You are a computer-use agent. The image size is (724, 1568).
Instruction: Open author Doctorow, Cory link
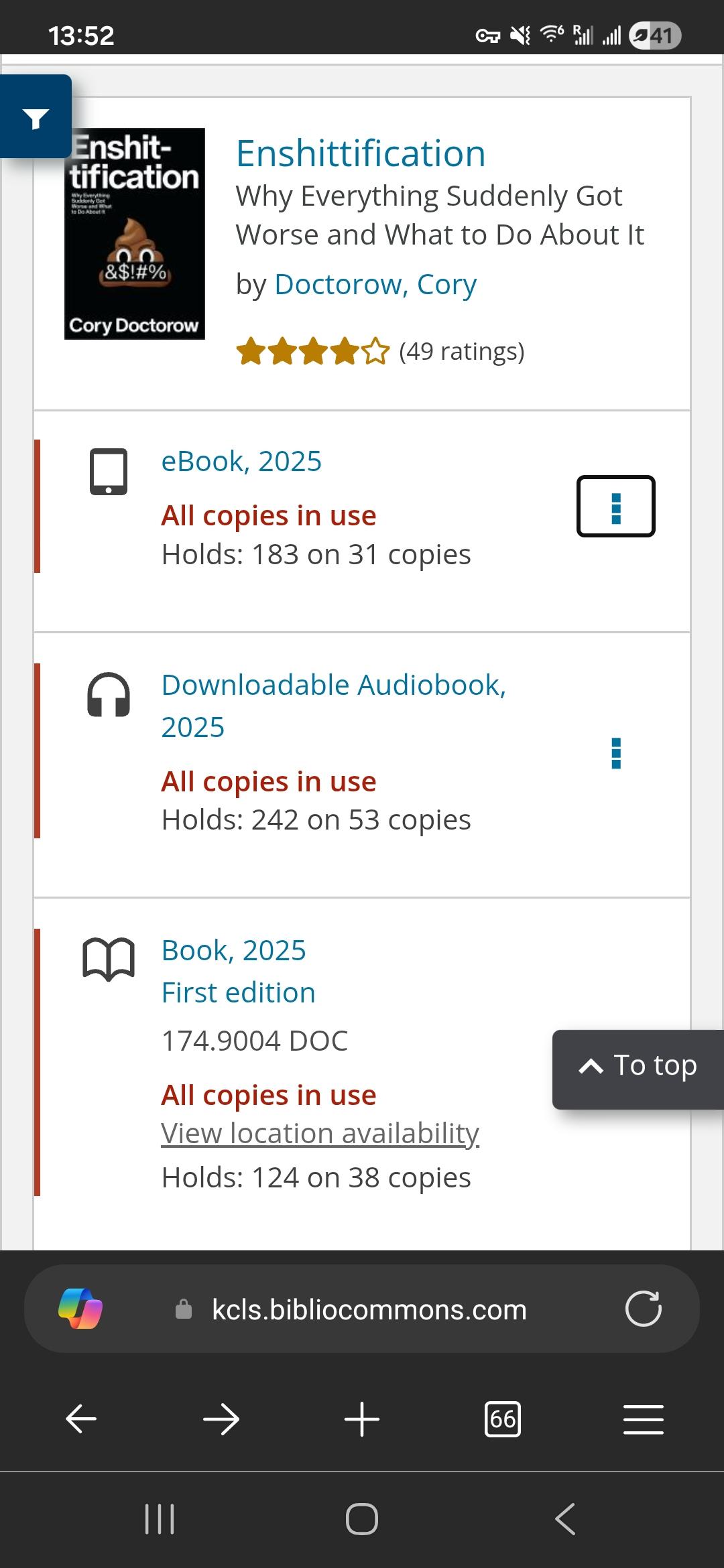click(375, 284)
